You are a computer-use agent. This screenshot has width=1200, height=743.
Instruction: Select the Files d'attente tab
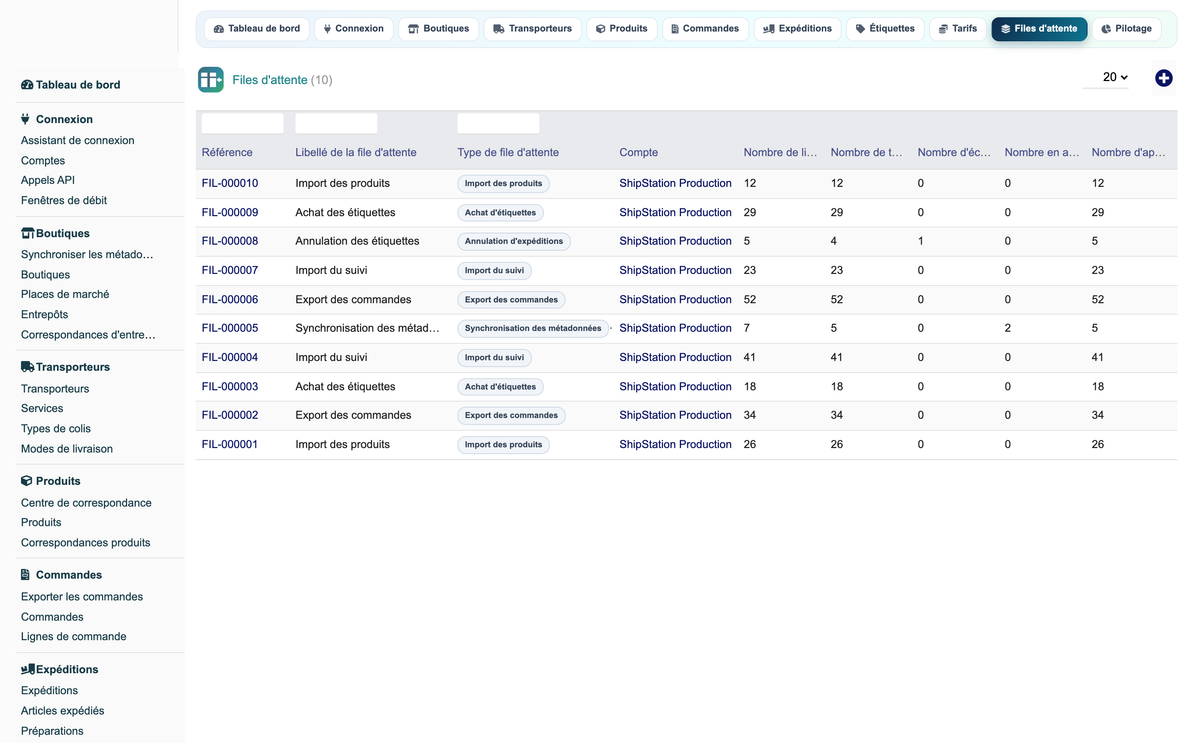(1039, 29)
